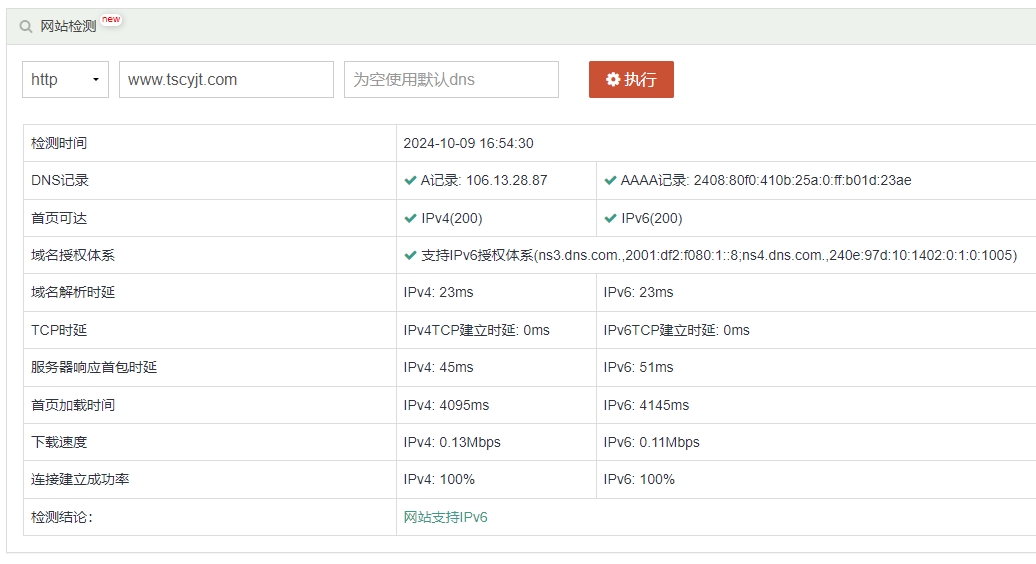Click the IPv6 首页加载时间 value 4145ms

tap(664, 405)
